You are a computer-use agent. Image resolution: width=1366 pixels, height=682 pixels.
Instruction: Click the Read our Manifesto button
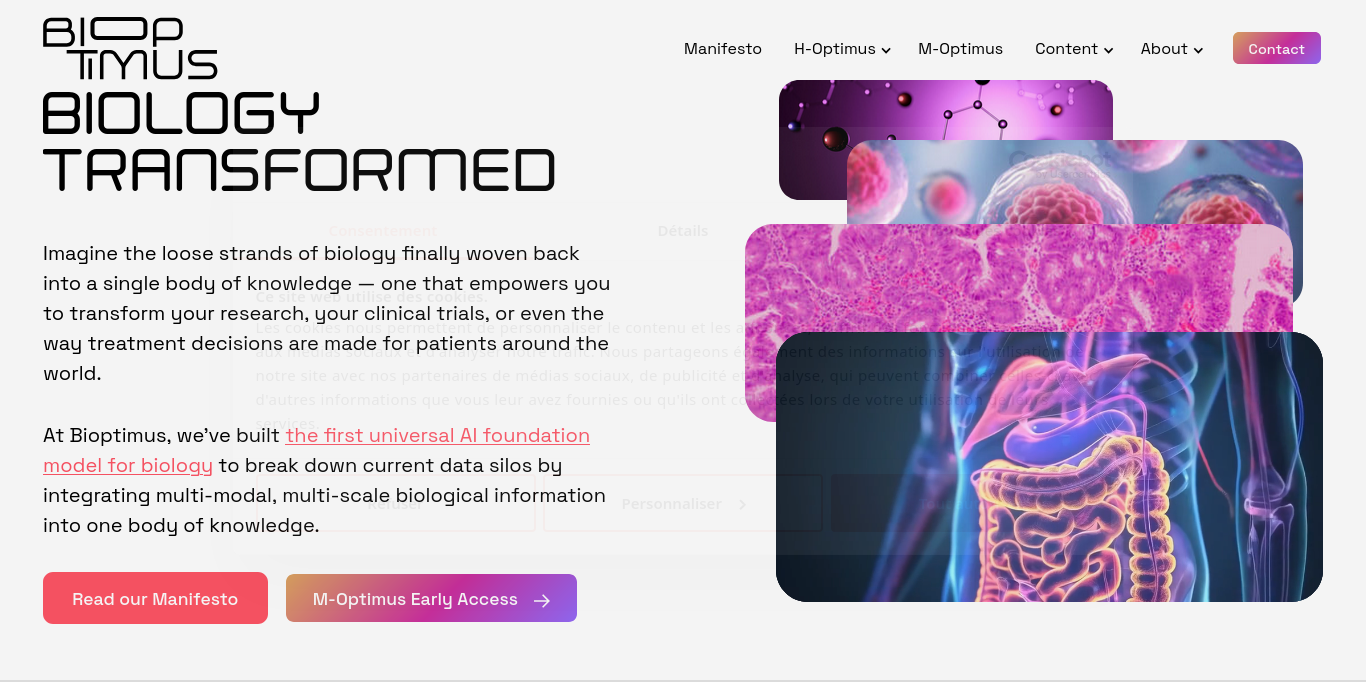tap(155, 598)
